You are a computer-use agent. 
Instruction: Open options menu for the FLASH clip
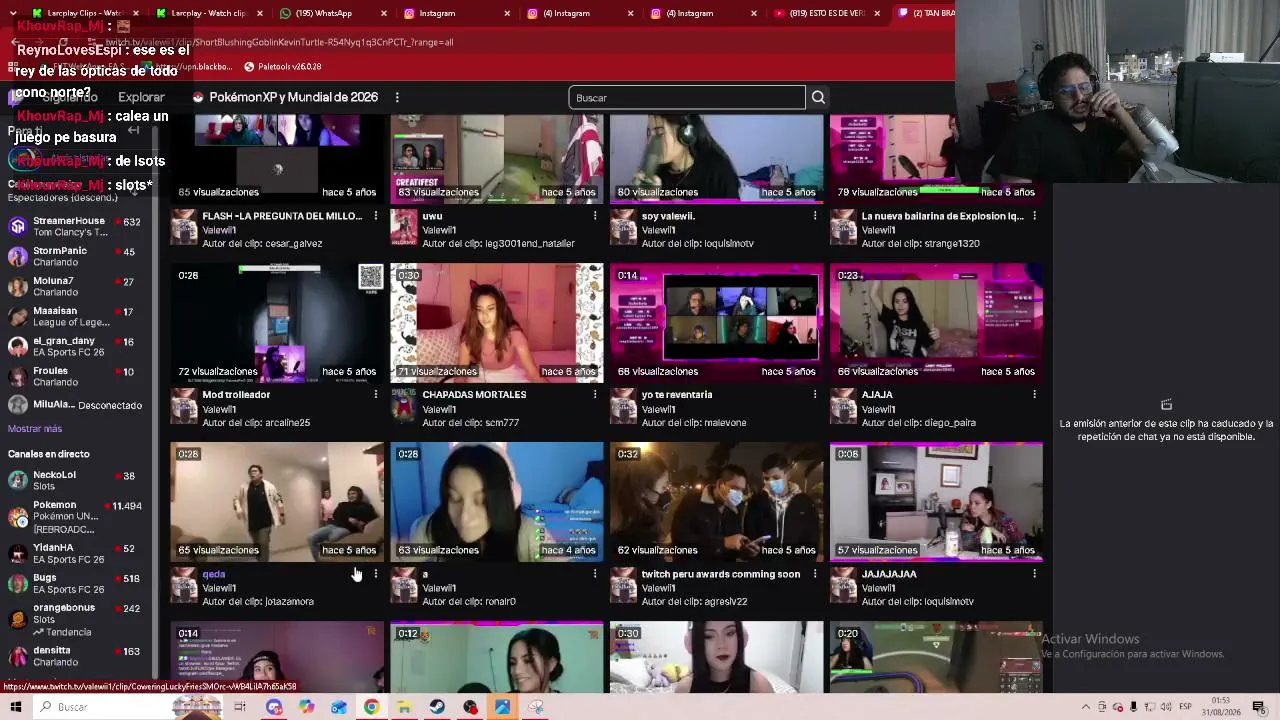[375, 216]
